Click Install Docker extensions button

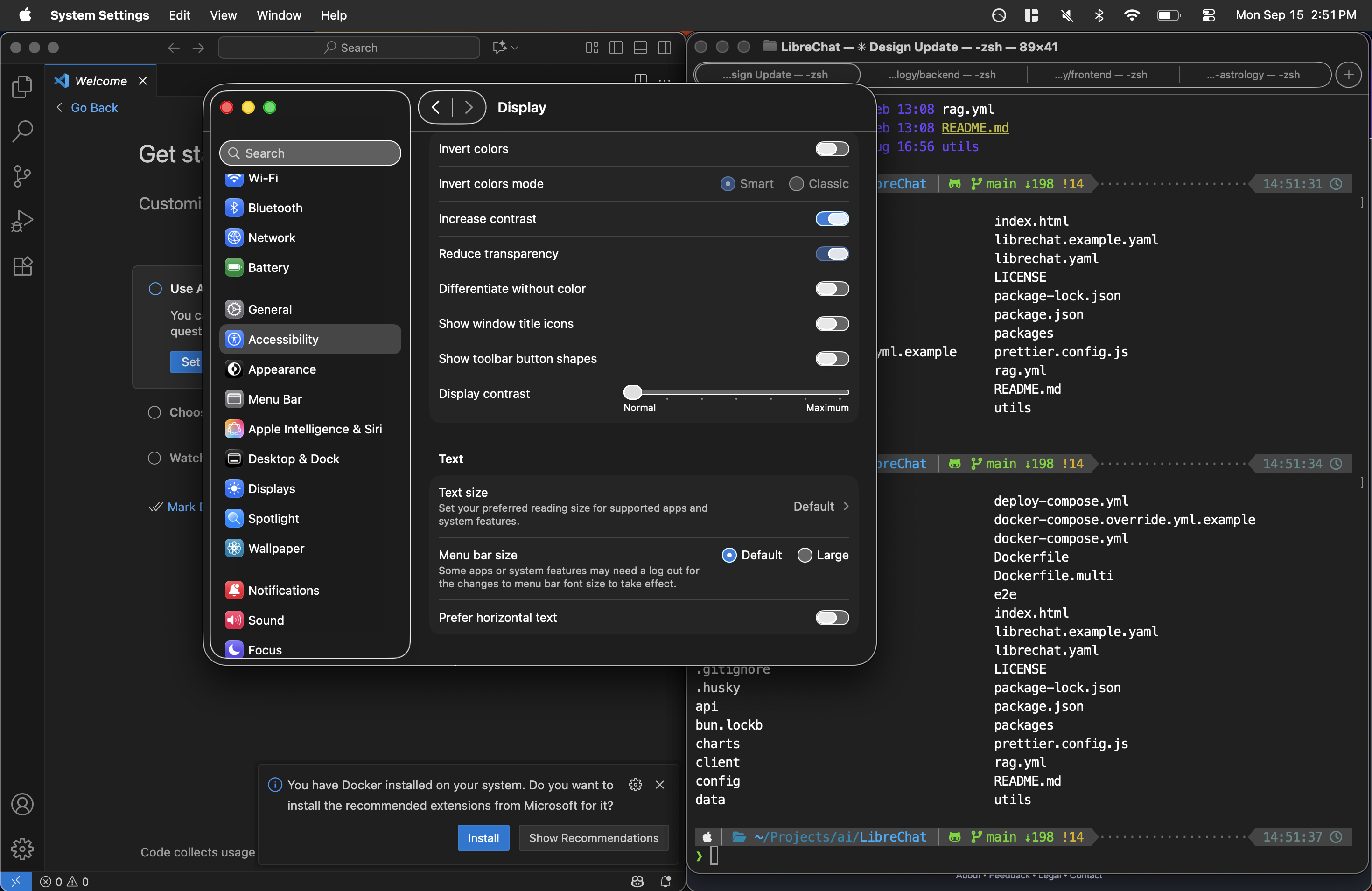click(483, 837)
